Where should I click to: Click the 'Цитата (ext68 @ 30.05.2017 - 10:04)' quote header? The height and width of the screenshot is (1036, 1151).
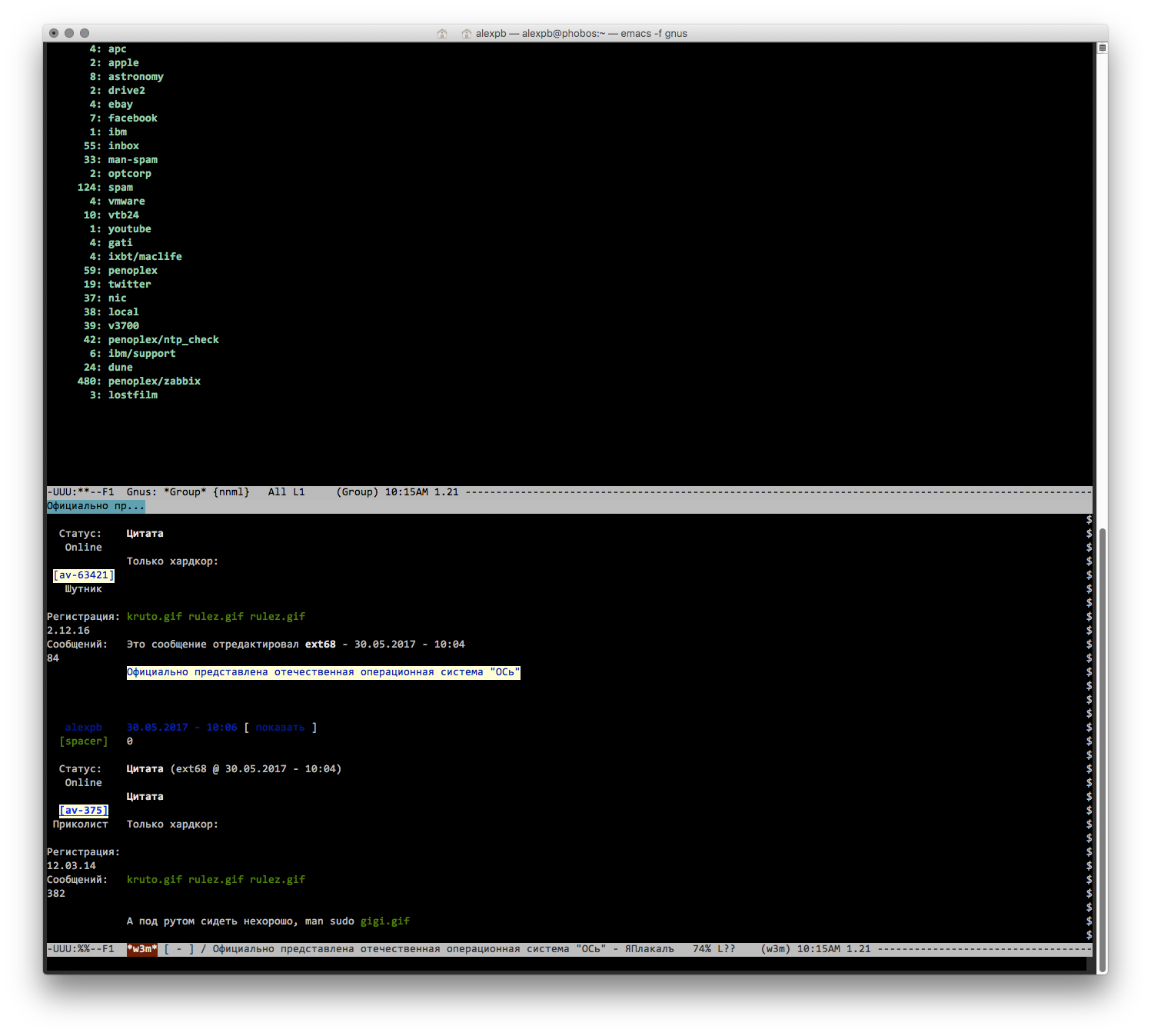point(235,769)
